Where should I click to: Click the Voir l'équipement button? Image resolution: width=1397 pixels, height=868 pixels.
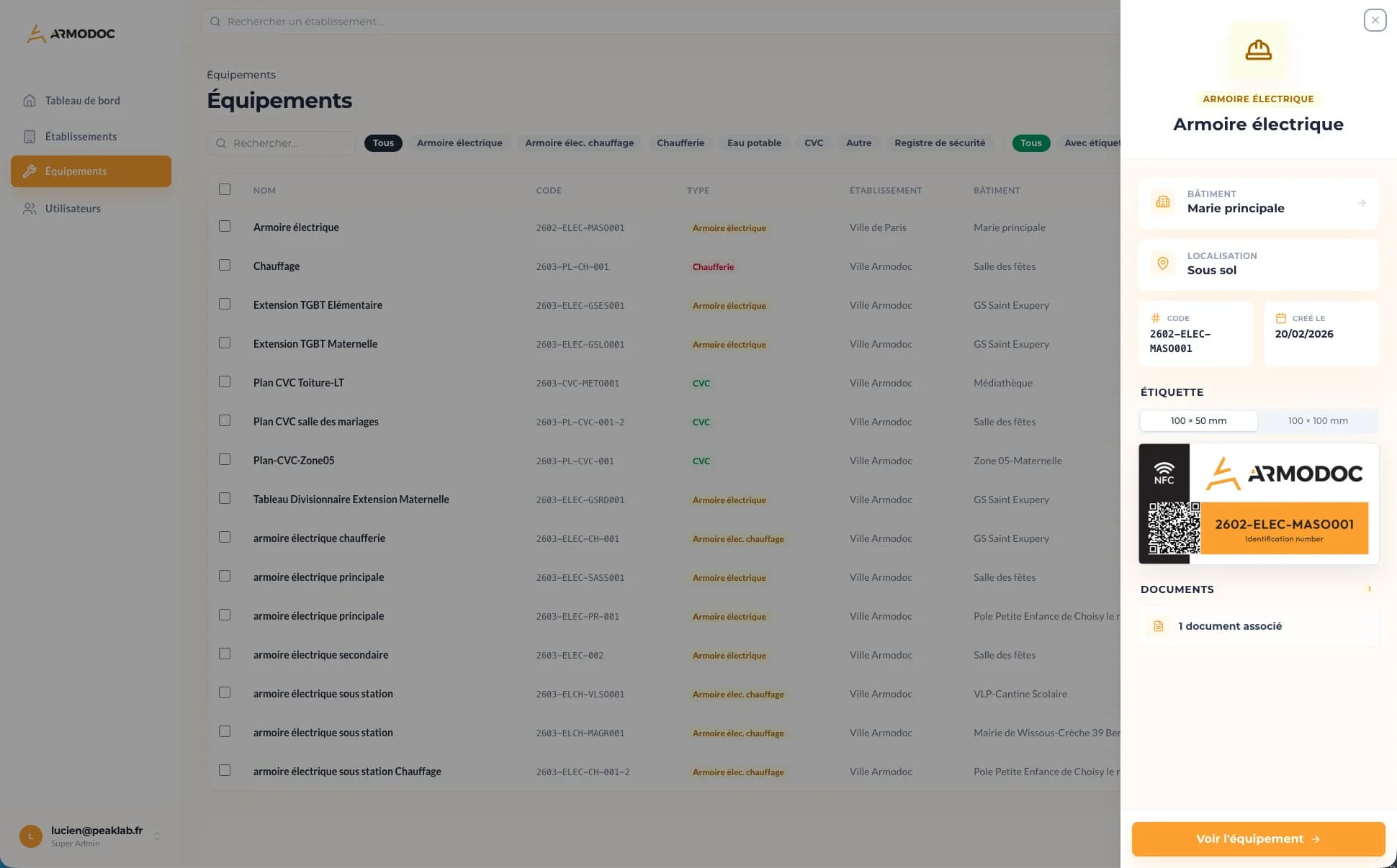pos(1258,838)
